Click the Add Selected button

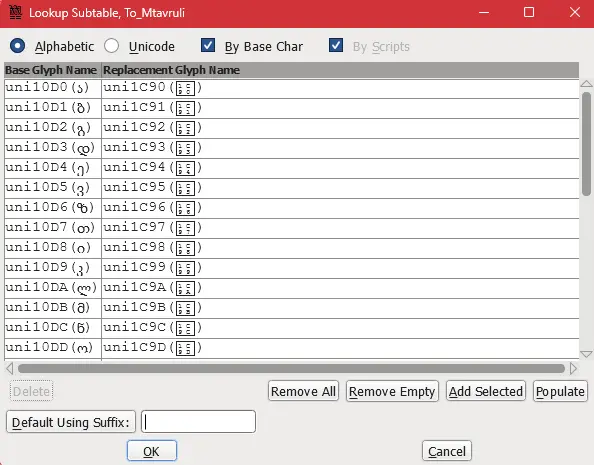tap(486, 391)
